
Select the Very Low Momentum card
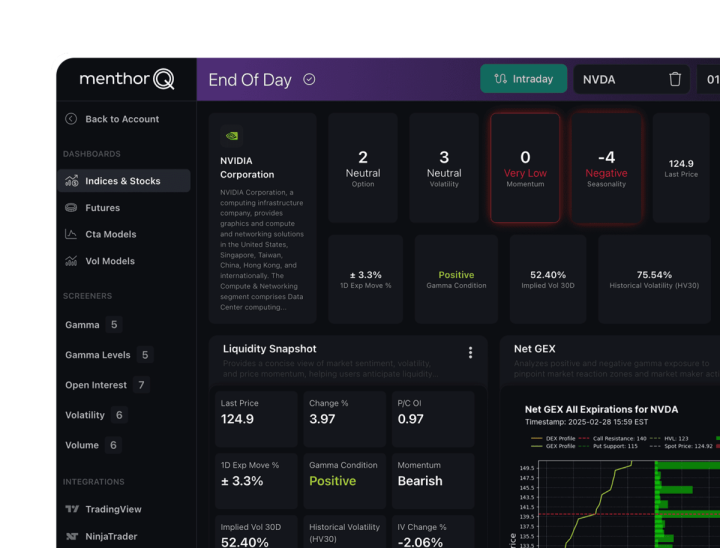pos(525,168)
